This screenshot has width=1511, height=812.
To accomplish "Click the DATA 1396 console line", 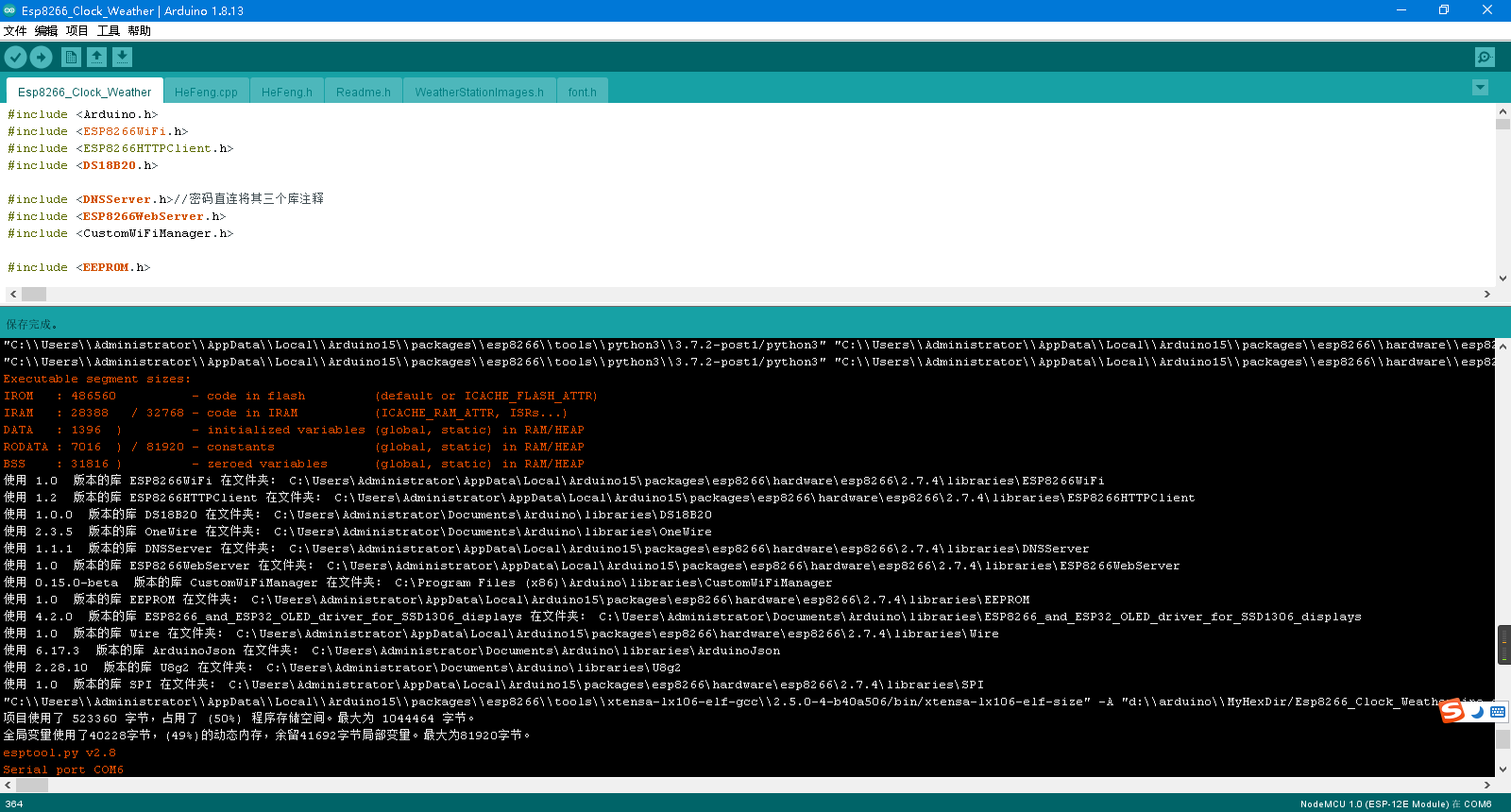I will coord(294,430).
